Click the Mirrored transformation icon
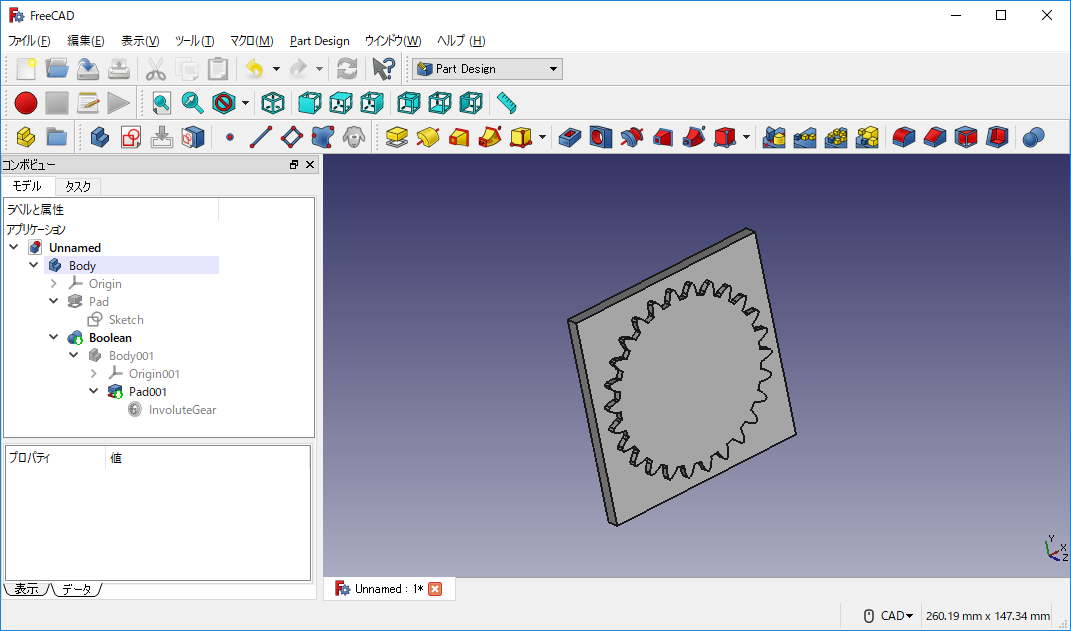1071x631 pixels. click(773, 137)
